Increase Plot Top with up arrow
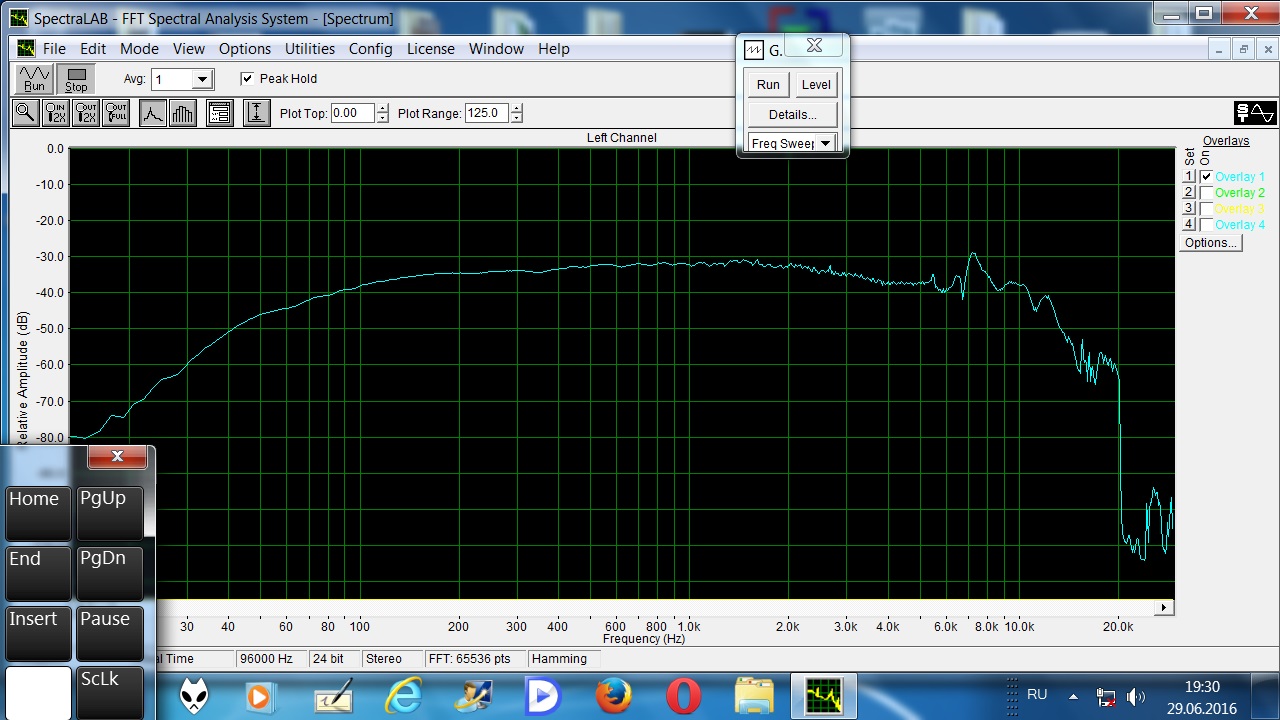Viewport: 1280px width, 720px height. tap(383, 108)
